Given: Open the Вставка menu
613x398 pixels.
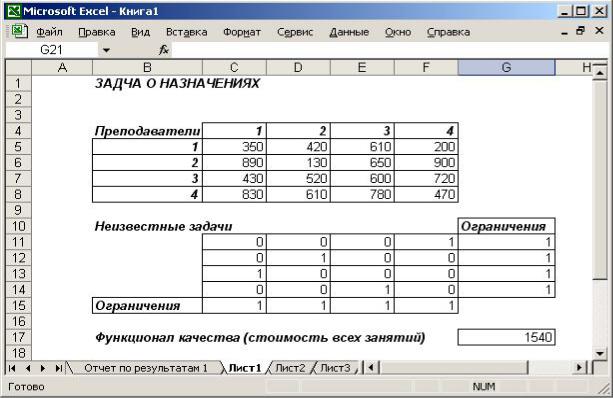Looking at the screenshot, I should 186,32.
